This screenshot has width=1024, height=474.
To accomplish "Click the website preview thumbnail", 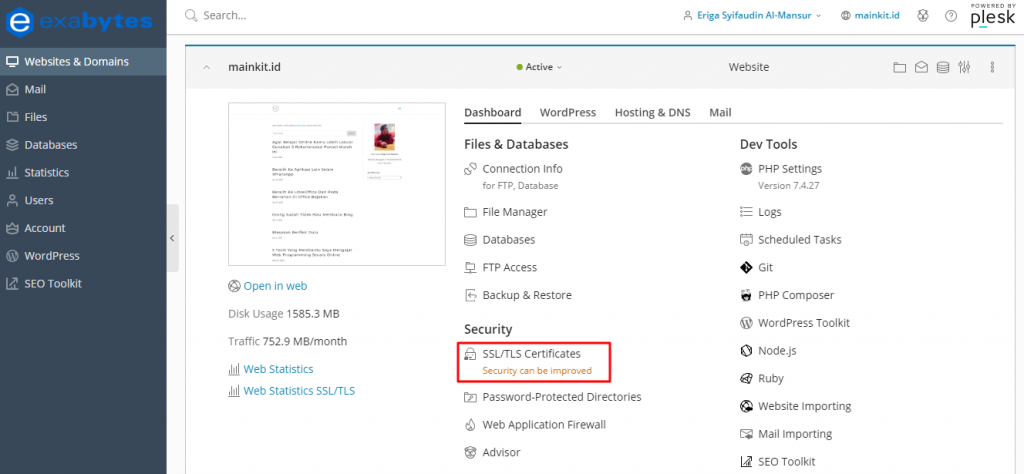I will point(337,184).
